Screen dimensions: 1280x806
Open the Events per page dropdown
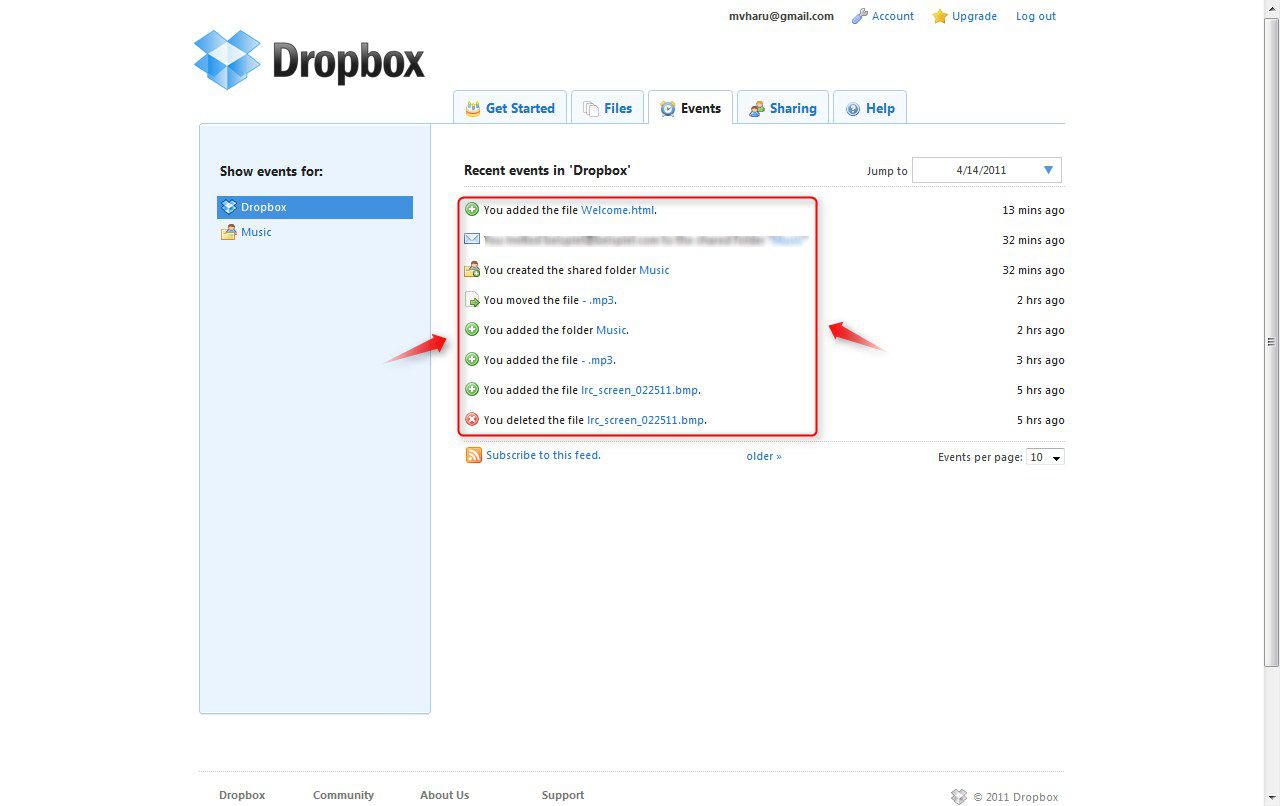tap(1045, 457)
